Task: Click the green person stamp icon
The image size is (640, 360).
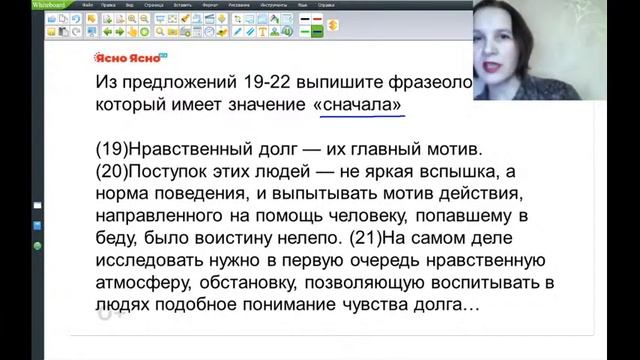Action: [x=274, y=31]
